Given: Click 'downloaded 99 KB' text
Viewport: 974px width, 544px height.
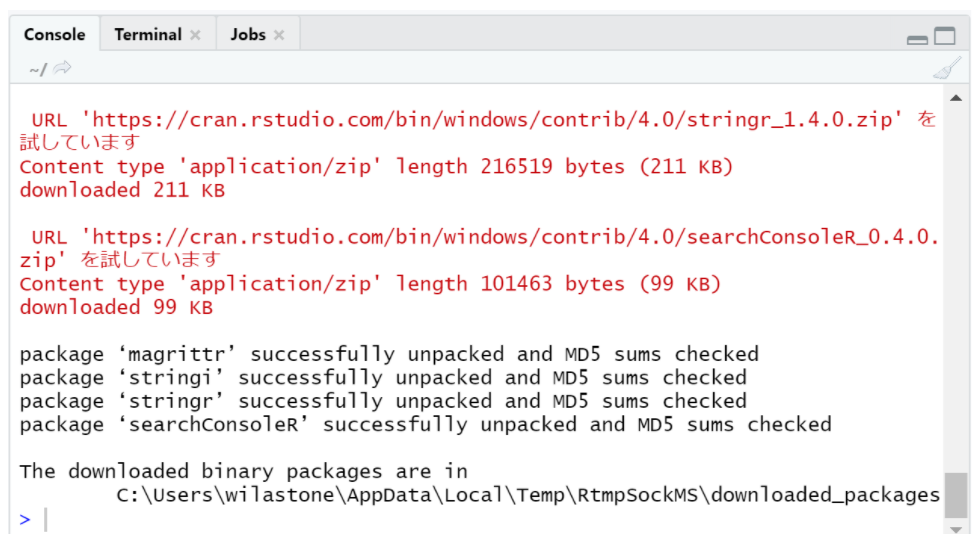Looking at the screenshot, I should (x=116, y=307).
